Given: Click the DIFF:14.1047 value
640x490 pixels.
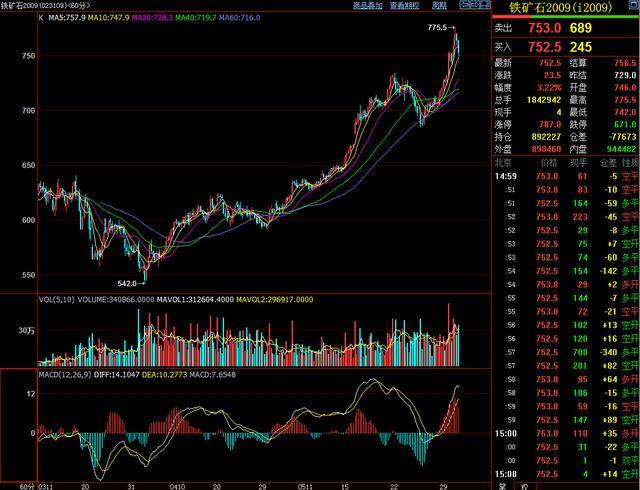Looking at the screenshot, I should [117, 374].
